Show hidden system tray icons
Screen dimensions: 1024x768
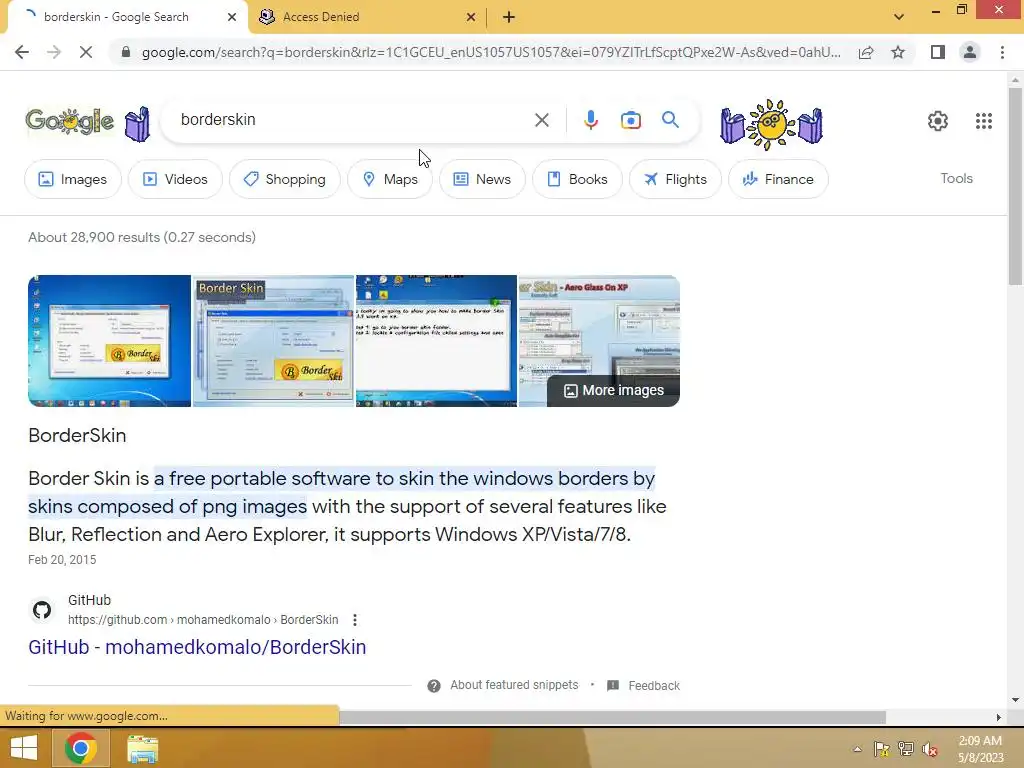857,749
